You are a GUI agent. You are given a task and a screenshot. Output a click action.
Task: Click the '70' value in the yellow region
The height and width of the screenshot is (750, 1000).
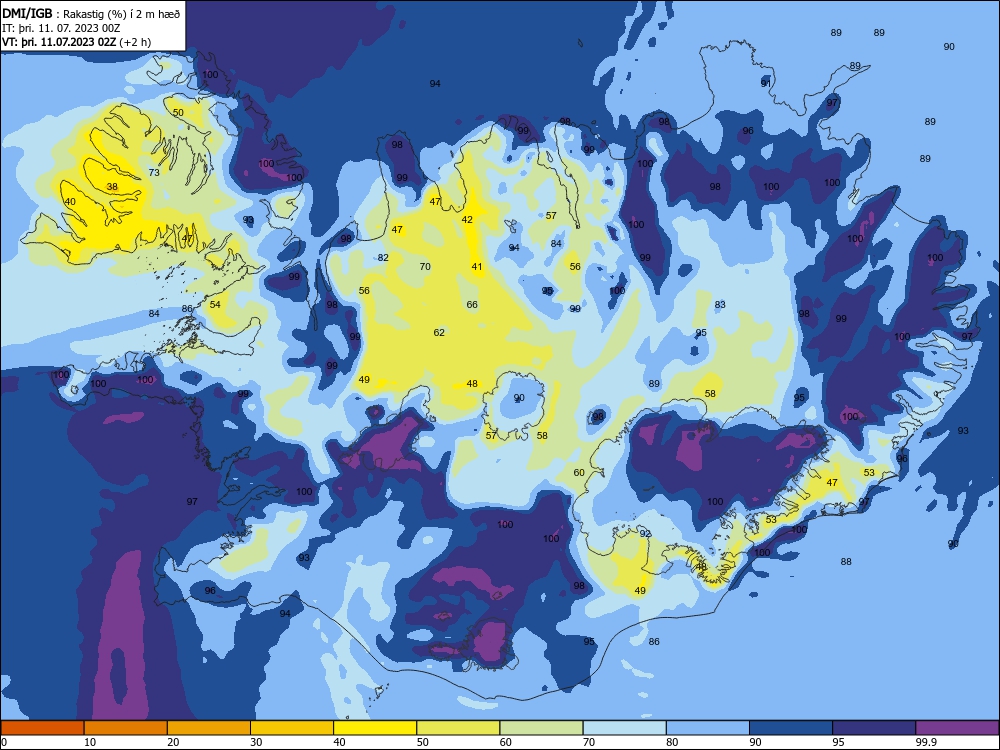[425, 267]
